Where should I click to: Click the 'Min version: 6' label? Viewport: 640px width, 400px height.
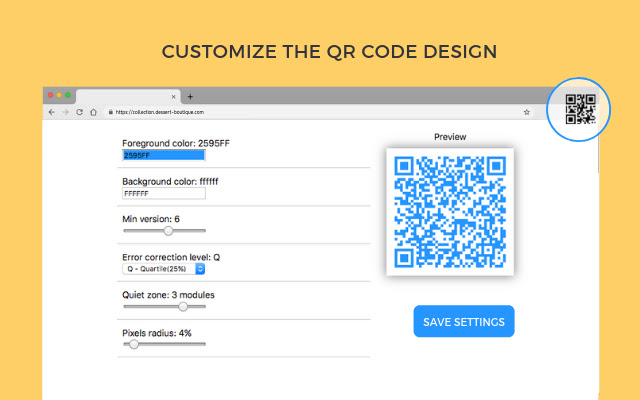click(x=151, y=219)
